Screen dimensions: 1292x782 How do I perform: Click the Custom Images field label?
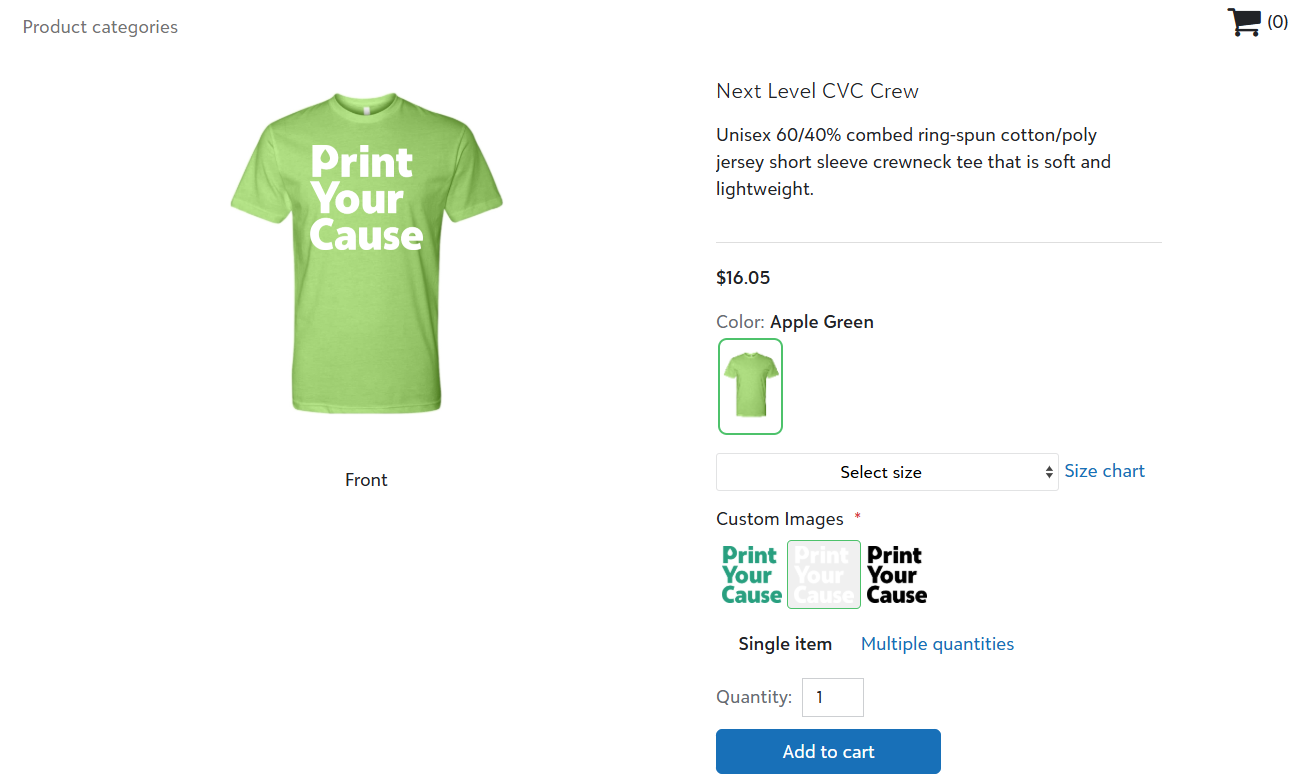780,519
